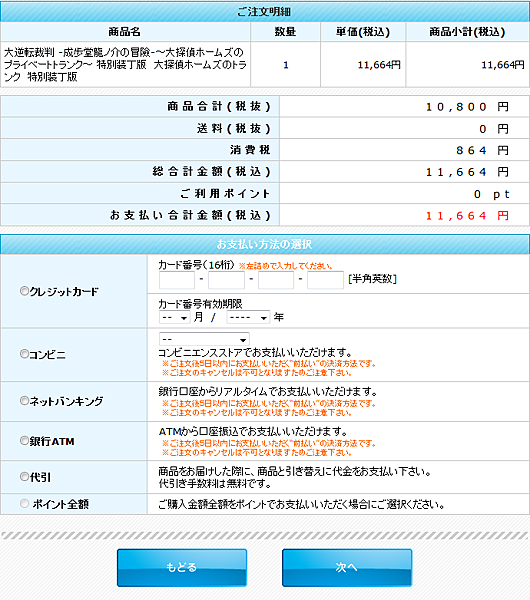Select 代引 cash on delivery option

24,477
